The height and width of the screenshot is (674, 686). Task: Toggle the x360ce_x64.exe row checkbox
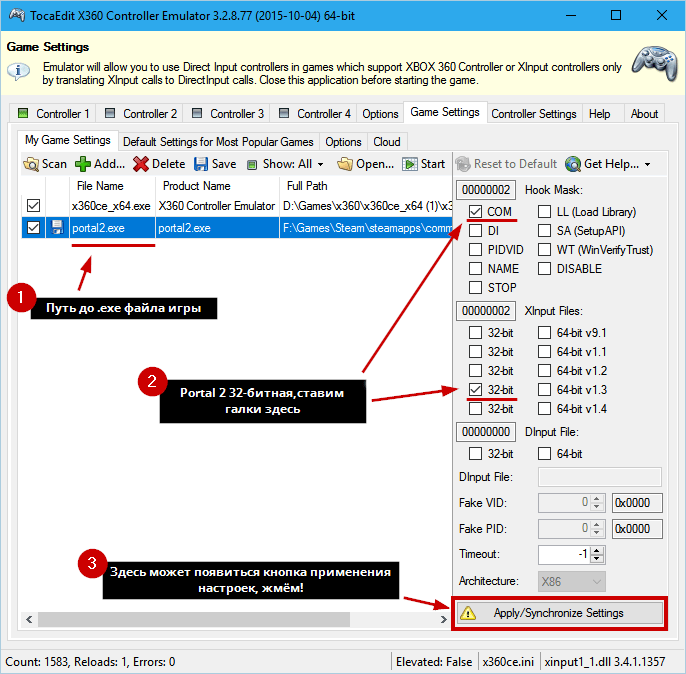pos(33,206)
